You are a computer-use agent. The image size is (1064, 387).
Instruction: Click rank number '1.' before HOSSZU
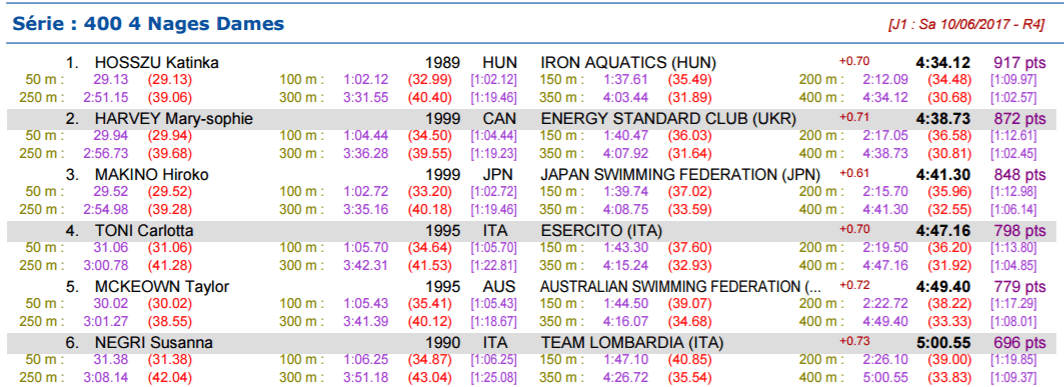pos(73,63)
